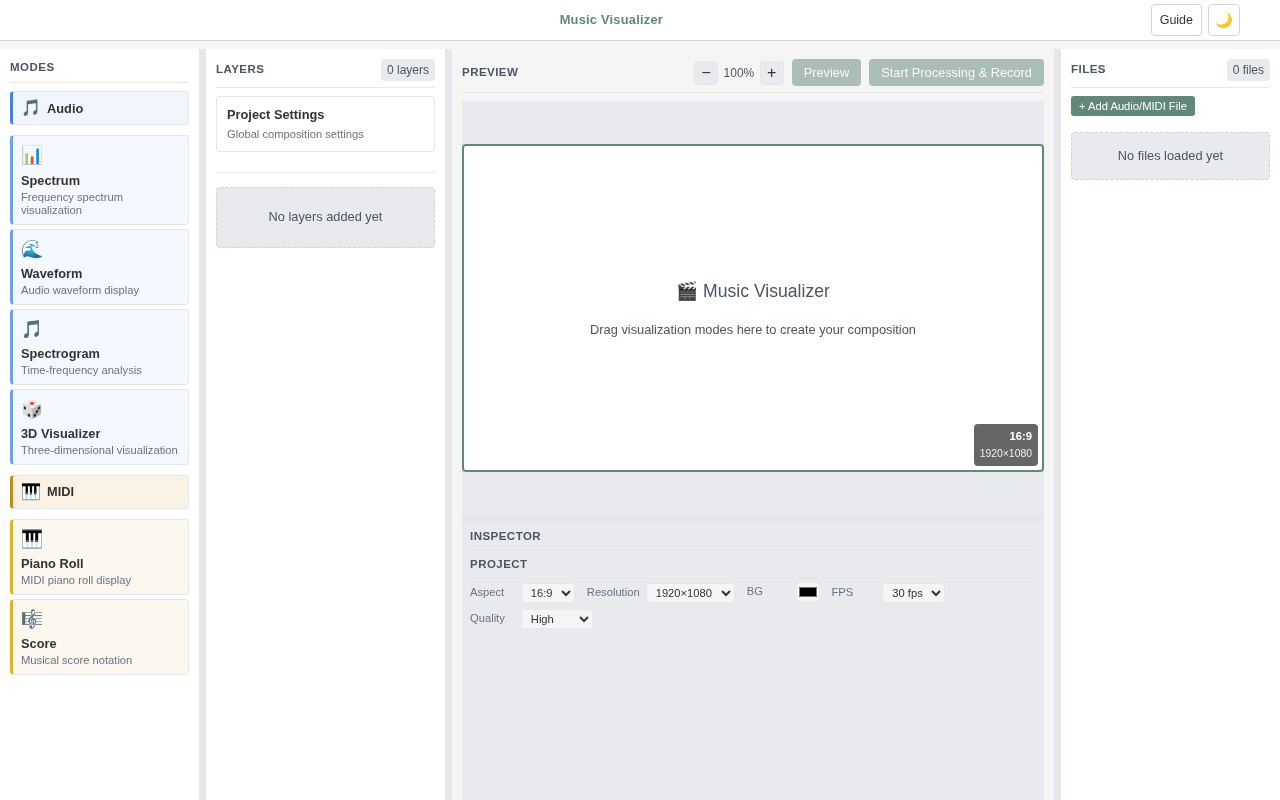Open the Quality dropdown
This screenshot has height=800, width=1280.
[x=557, y=619]
